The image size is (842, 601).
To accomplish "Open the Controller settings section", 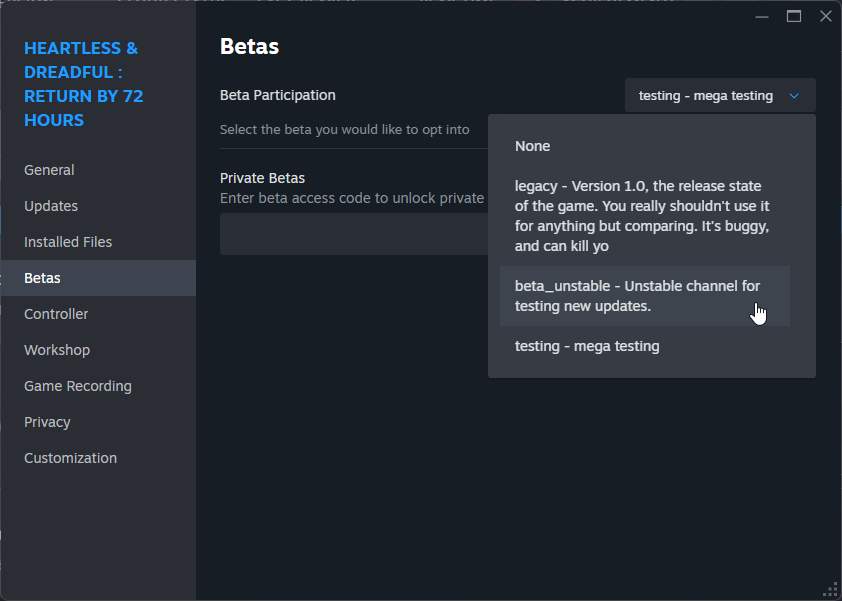I will [98, 314].
